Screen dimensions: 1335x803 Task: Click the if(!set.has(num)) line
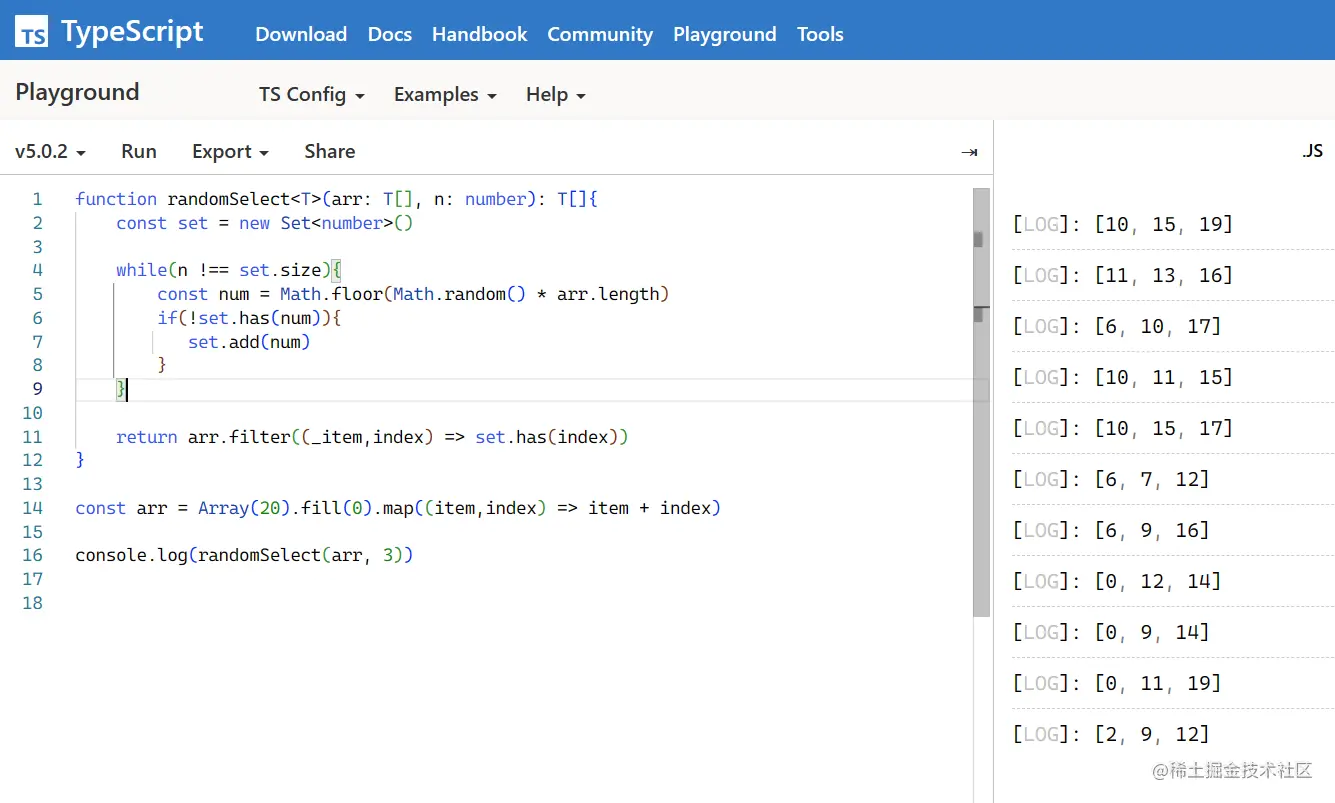(250, 318)
